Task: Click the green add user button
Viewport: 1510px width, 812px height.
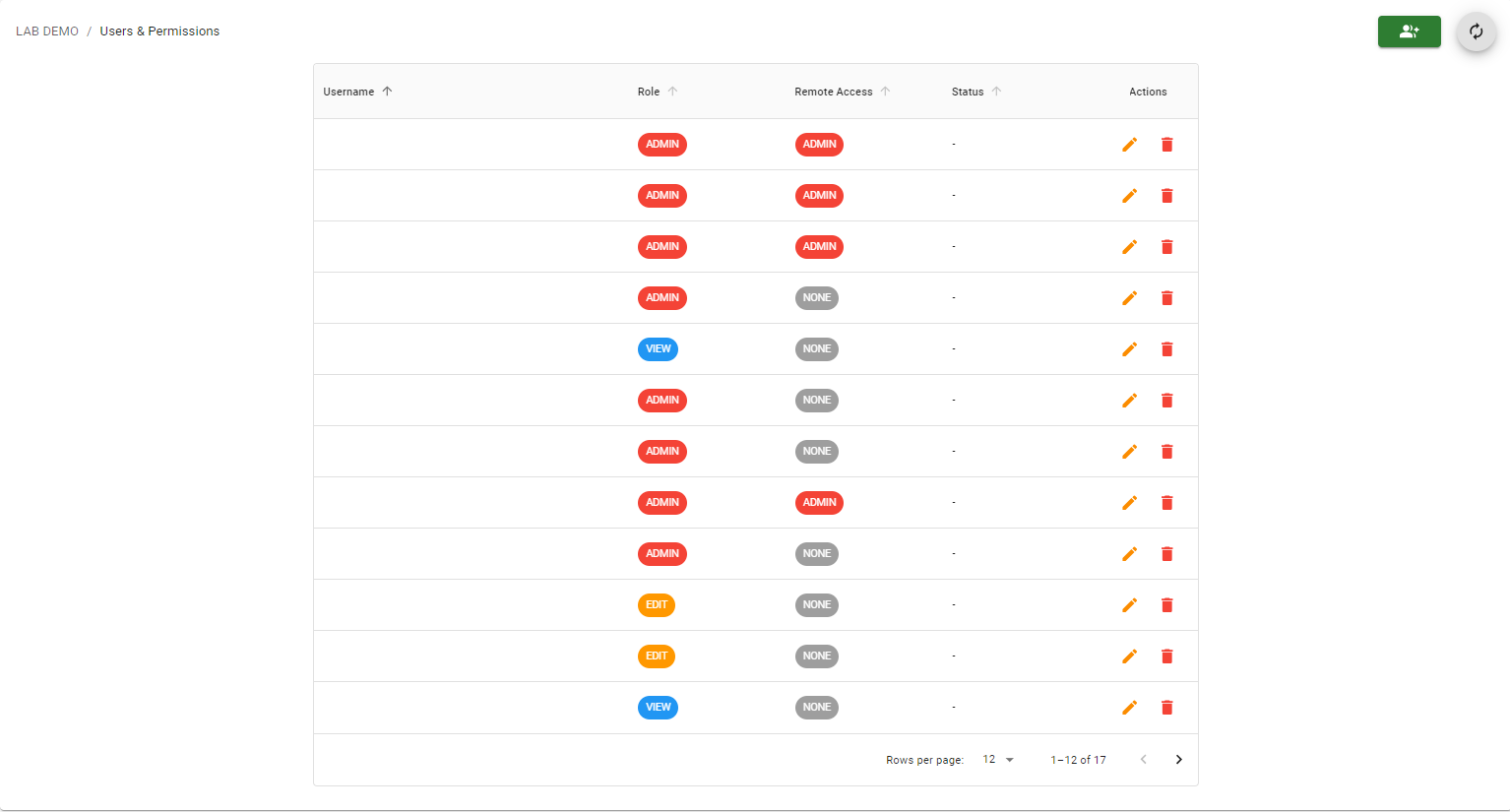Action: (1409, 31)
